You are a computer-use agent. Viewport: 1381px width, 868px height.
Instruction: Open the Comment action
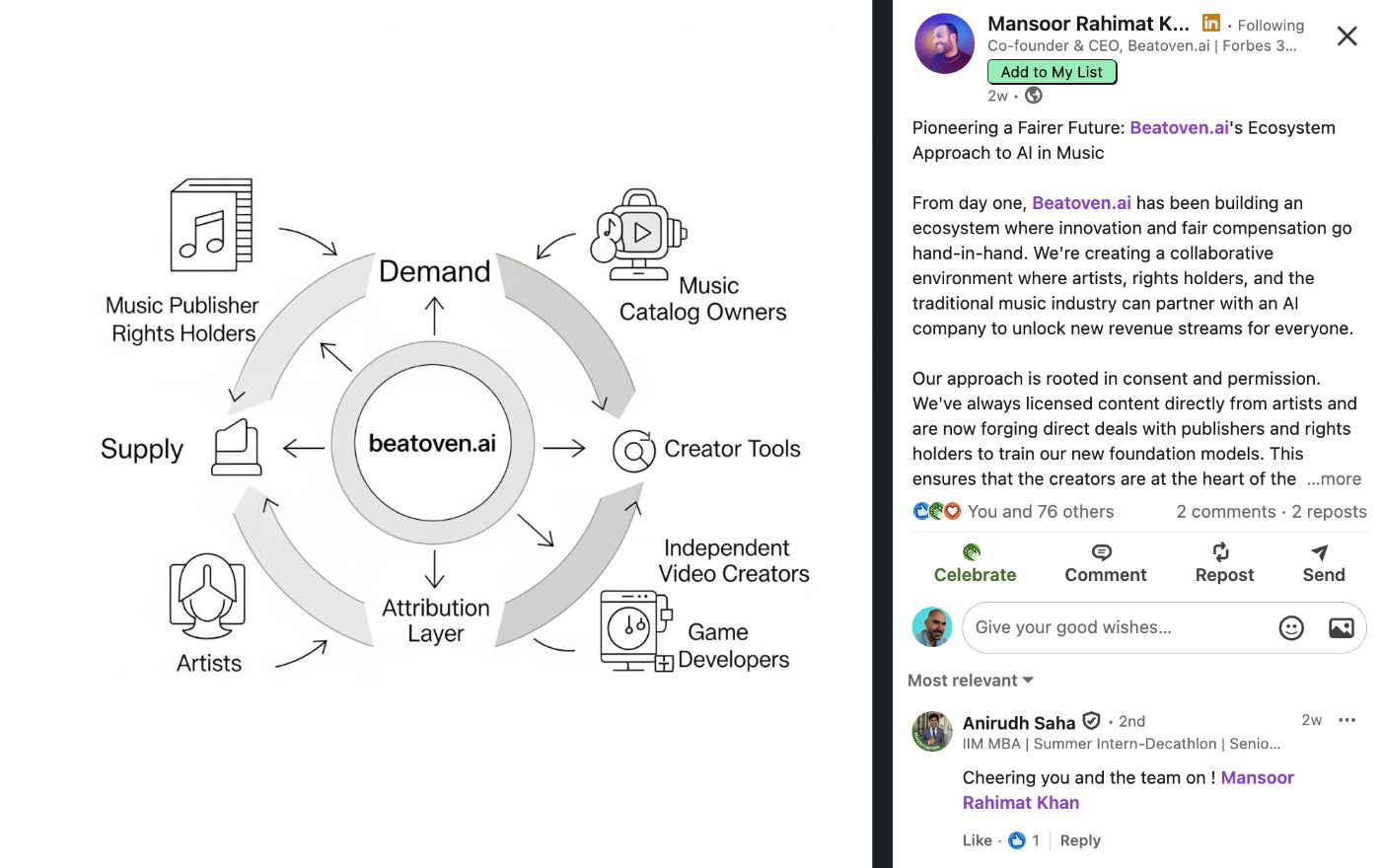(1105, 564)
